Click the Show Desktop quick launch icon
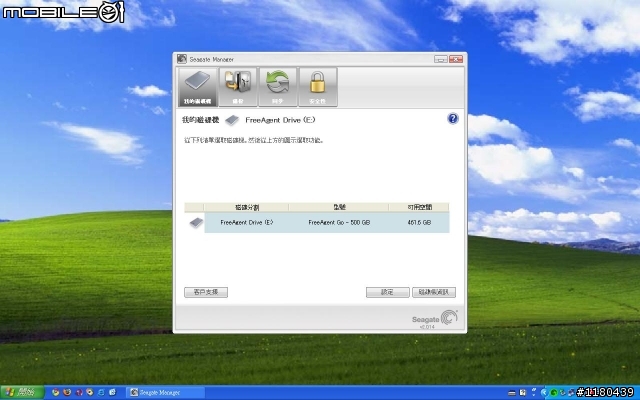 (x=112, y=393)
